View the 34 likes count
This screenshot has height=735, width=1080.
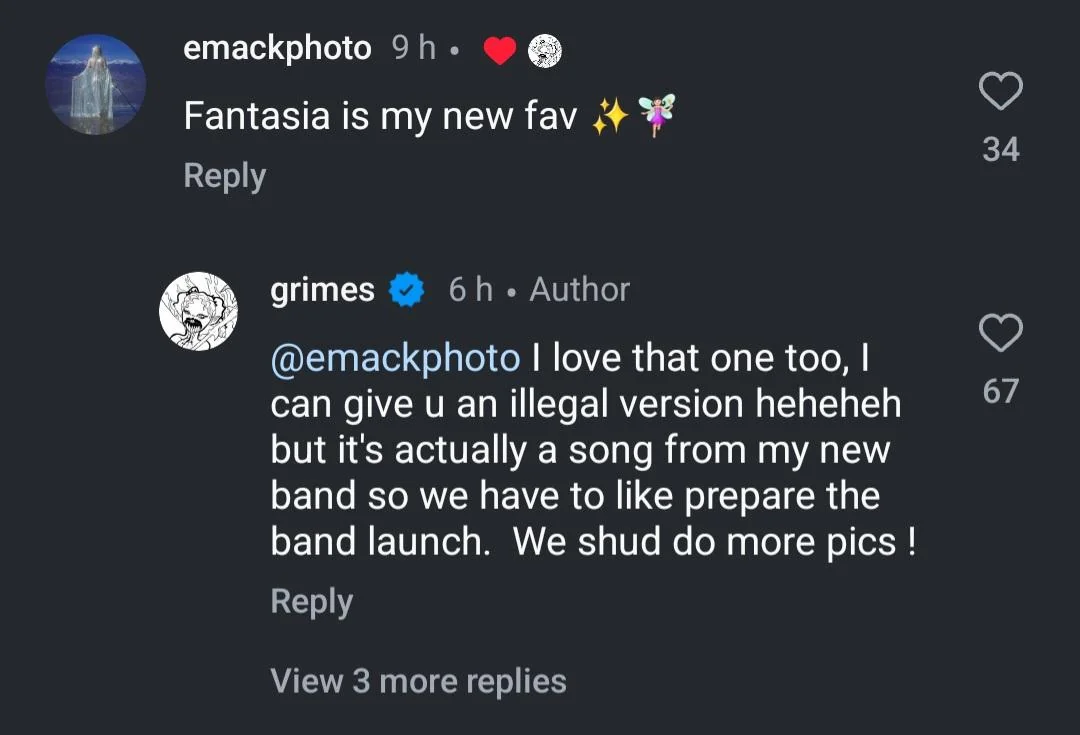(x=1000, y=150)
